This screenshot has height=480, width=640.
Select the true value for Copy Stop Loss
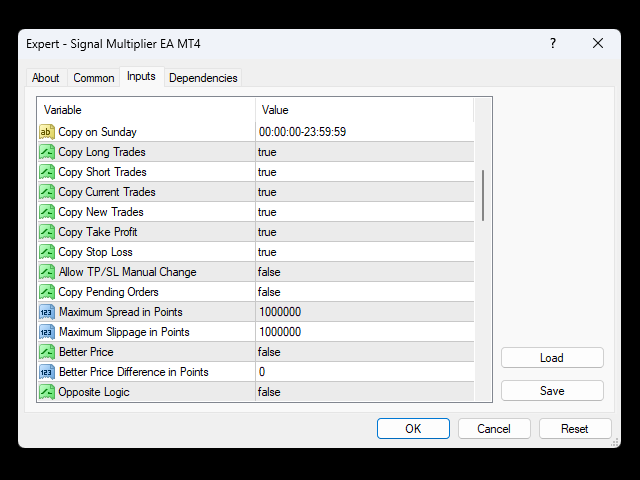pos(267,252)
